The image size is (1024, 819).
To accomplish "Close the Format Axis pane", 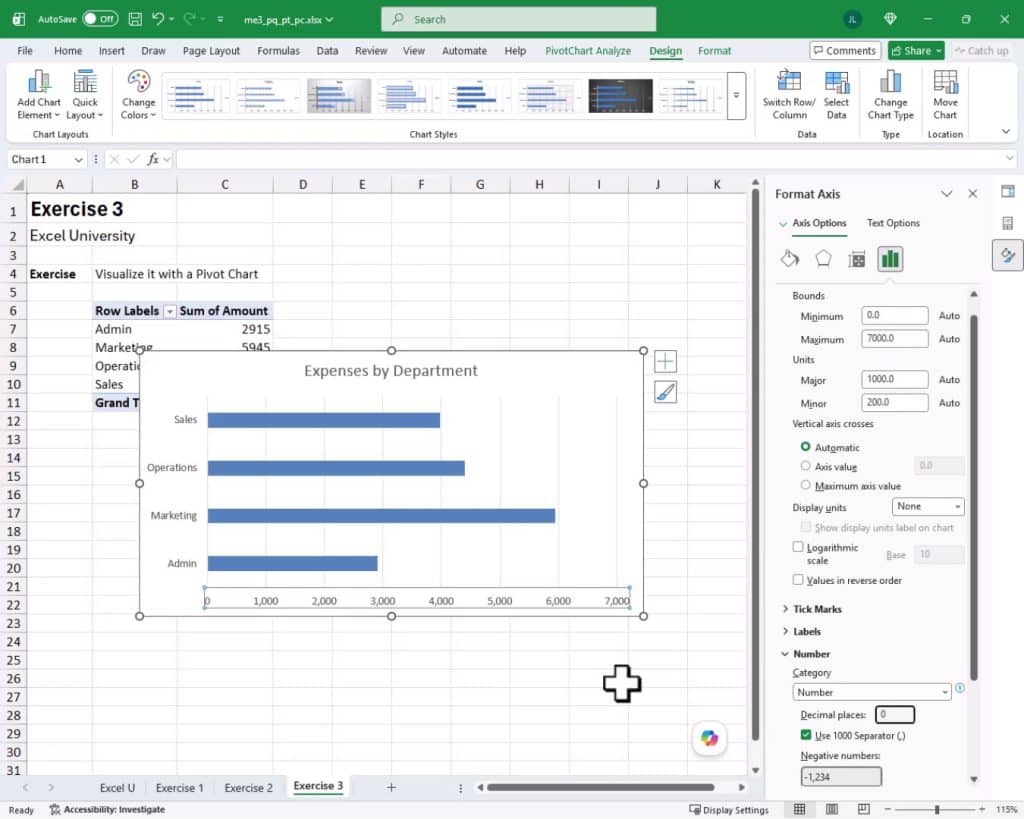I will (x=972, y=193).
